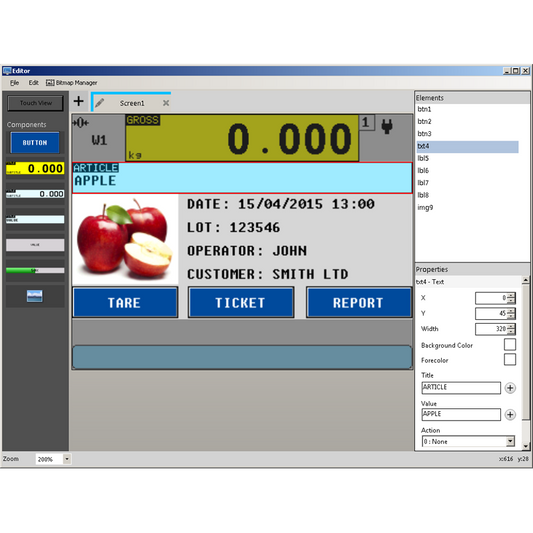
Task: Click the TICKET button on canvas
Action: [241, 303]
